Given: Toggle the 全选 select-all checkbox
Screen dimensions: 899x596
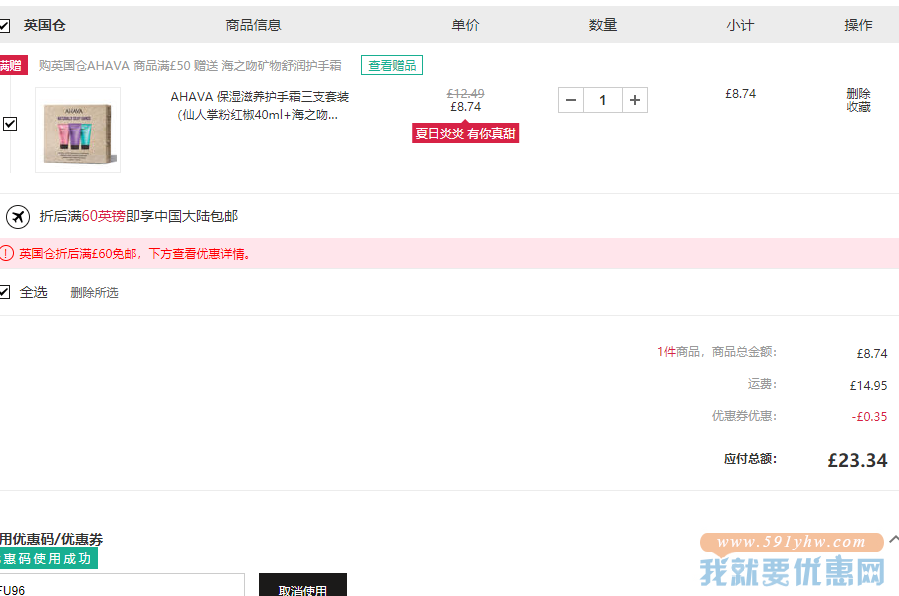Looking at the screenshot, I should tap(4, 292).
